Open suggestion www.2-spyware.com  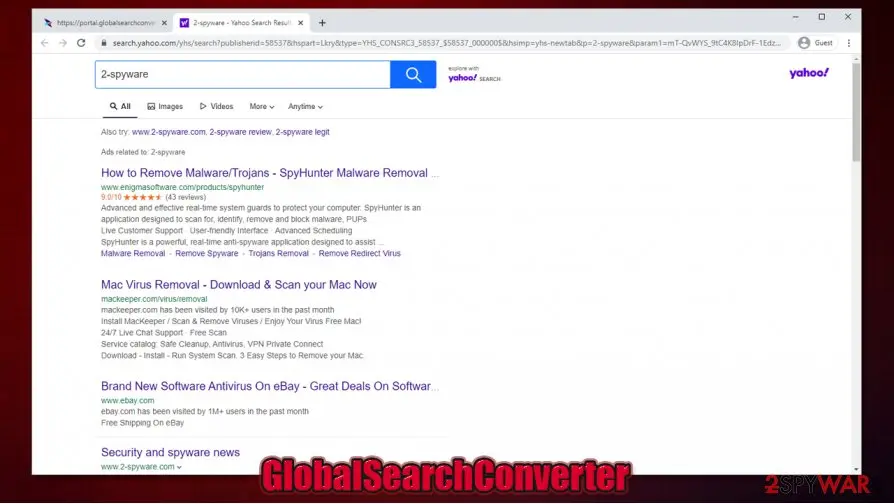coord(169,132)
